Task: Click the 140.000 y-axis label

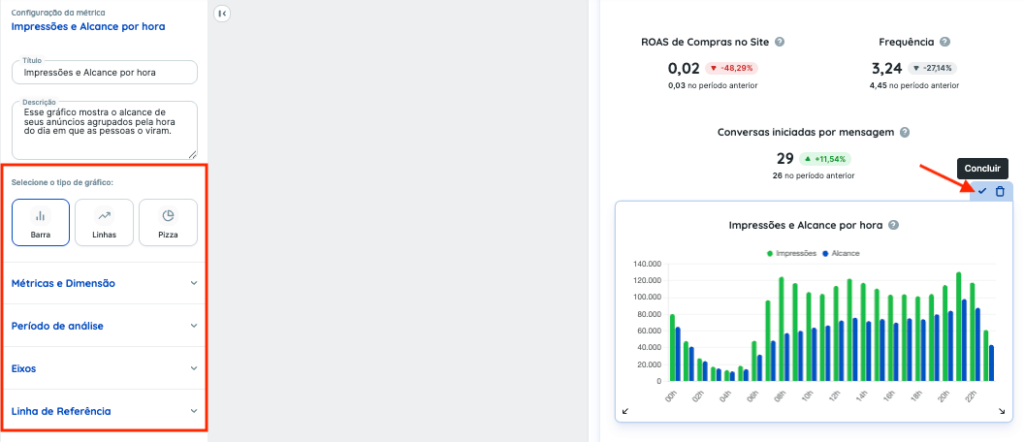Action: pyautogui.click(x=647, y=264)
